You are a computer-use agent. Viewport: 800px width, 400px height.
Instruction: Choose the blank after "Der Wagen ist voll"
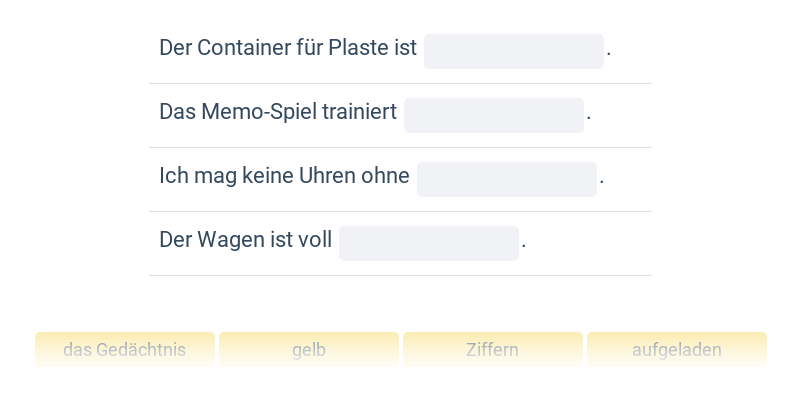coord(429,243)
